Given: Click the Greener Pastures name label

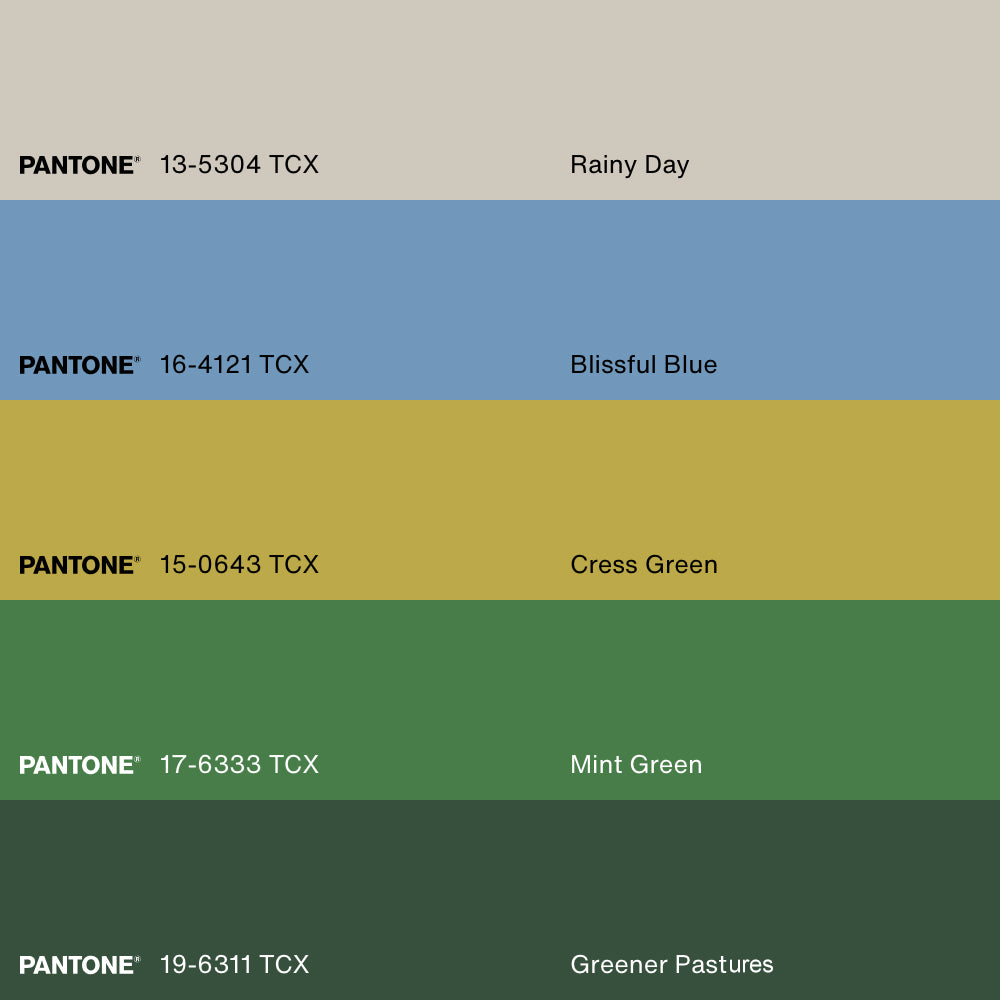Looking at the screenshot, I should [x=672, y=964].
